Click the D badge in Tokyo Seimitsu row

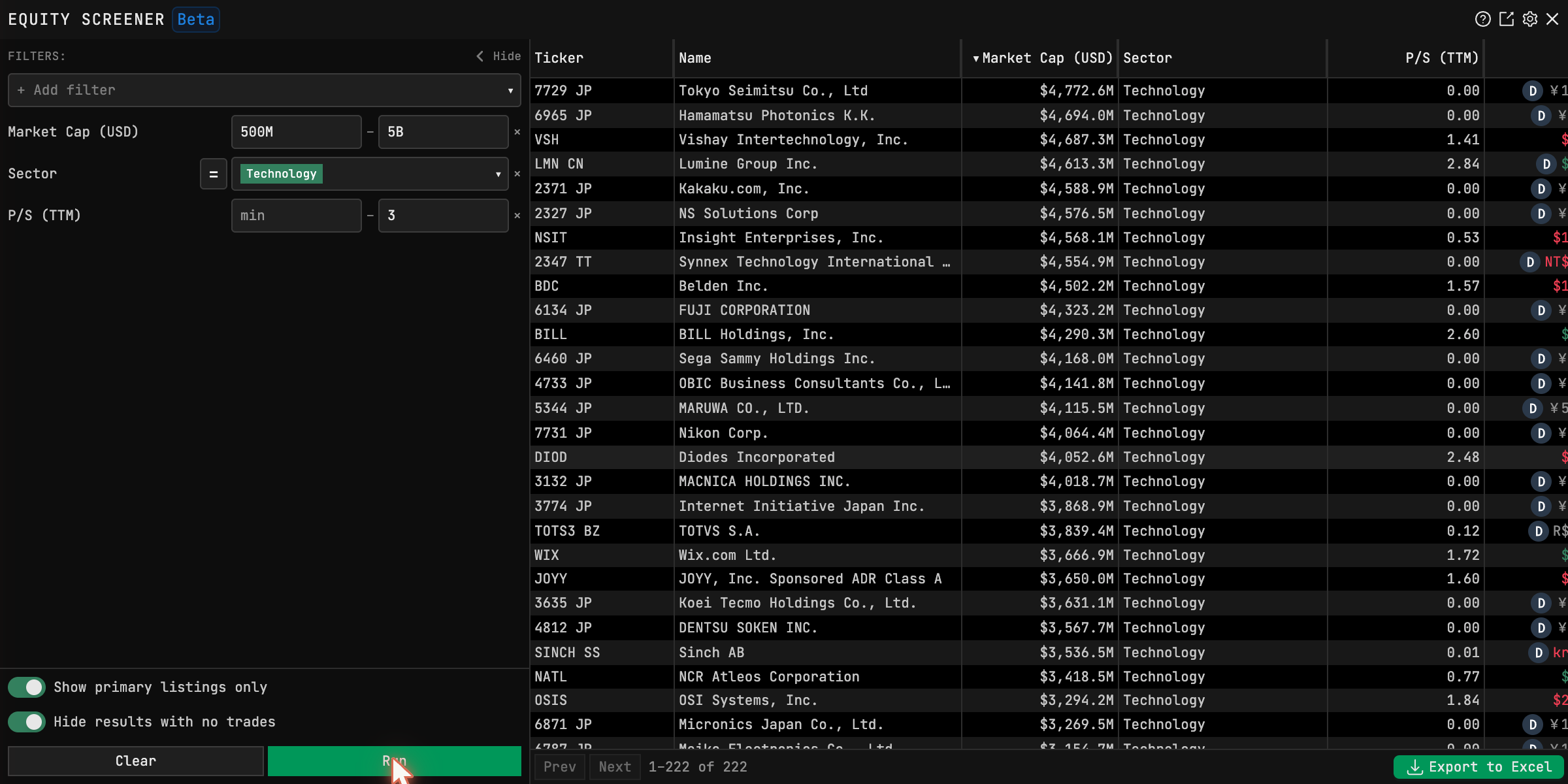tap(1533, 91)
